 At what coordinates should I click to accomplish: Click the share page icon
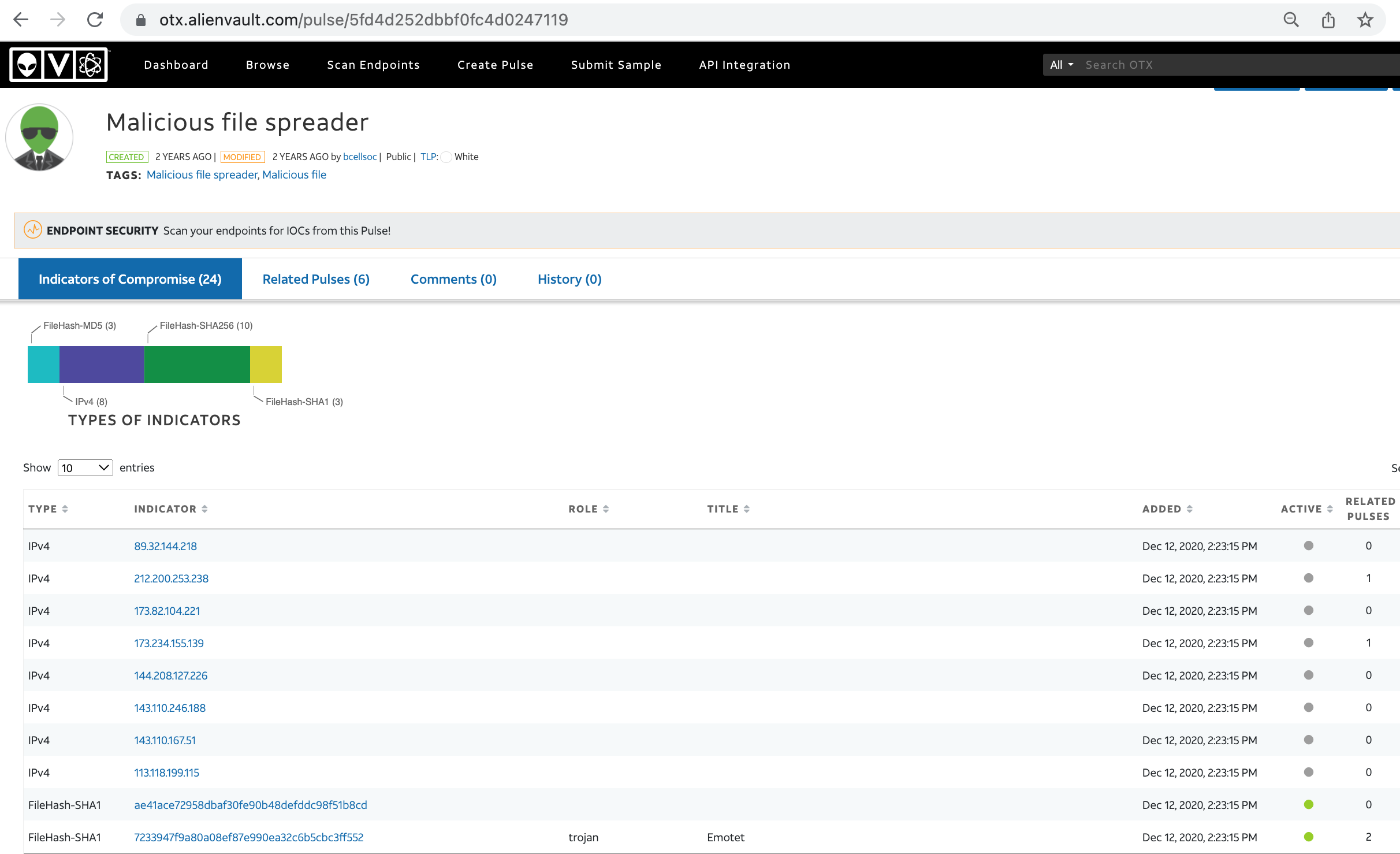pos(1328,20)
